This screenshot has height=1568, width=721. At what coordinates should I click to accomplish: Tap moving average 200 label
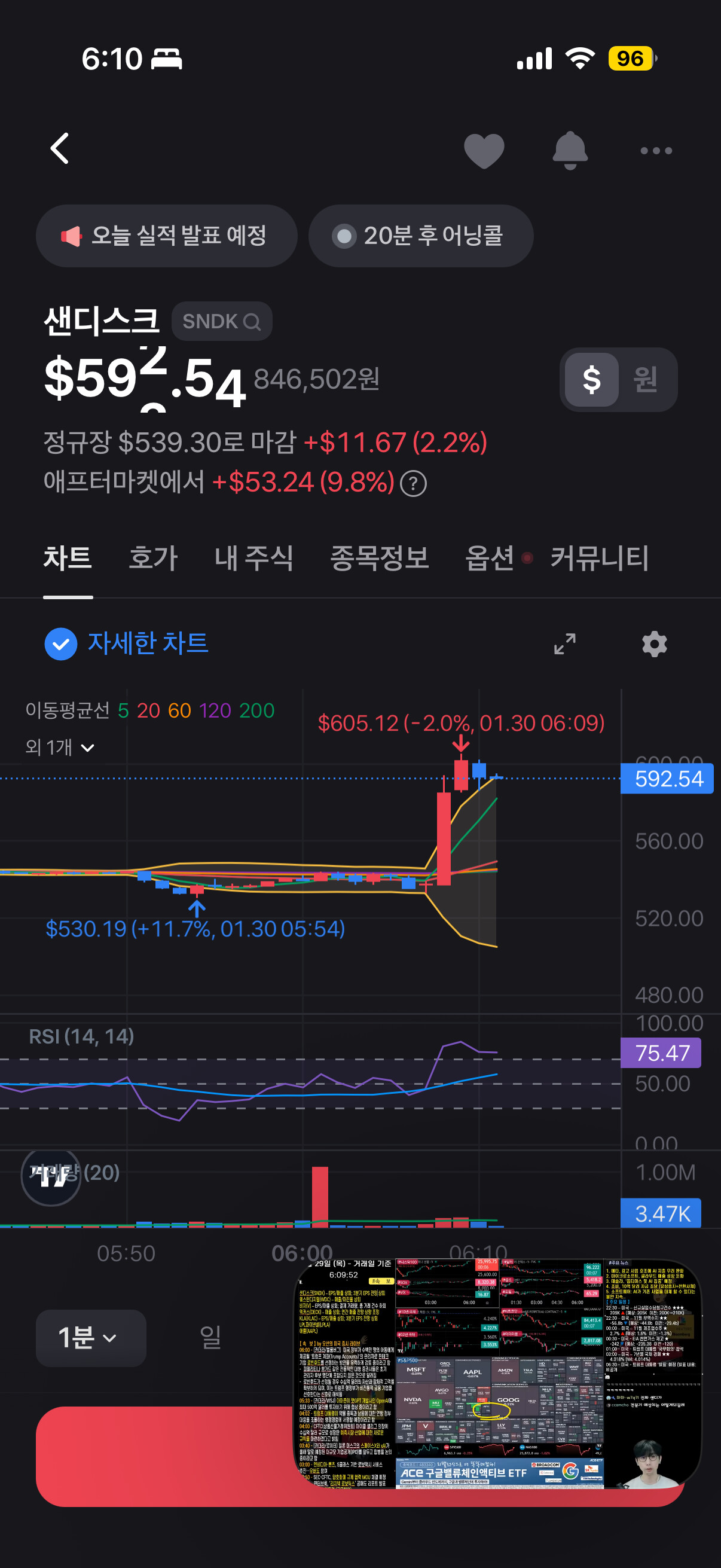(x=256, y=710)
